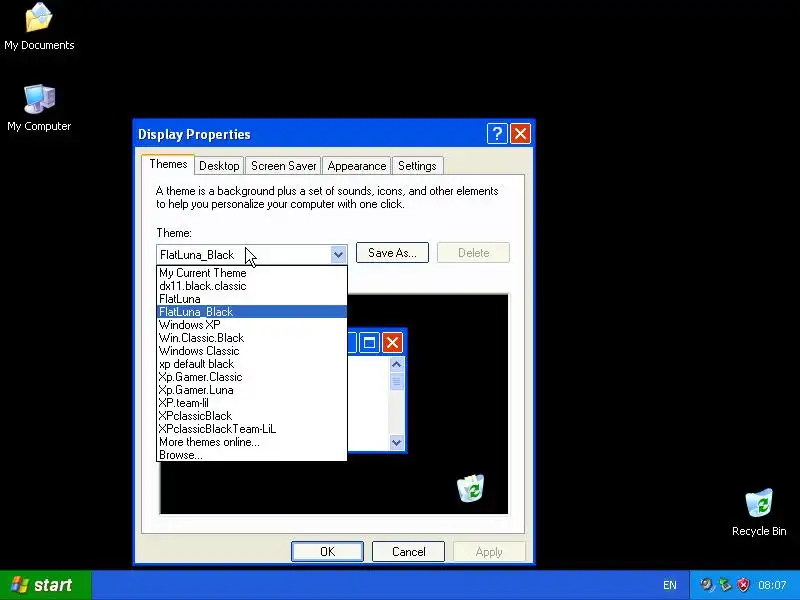Viewport: 800px width, 600px height.
Task: Click preview scrollbar up arrow
Action: tap(396, 364)
